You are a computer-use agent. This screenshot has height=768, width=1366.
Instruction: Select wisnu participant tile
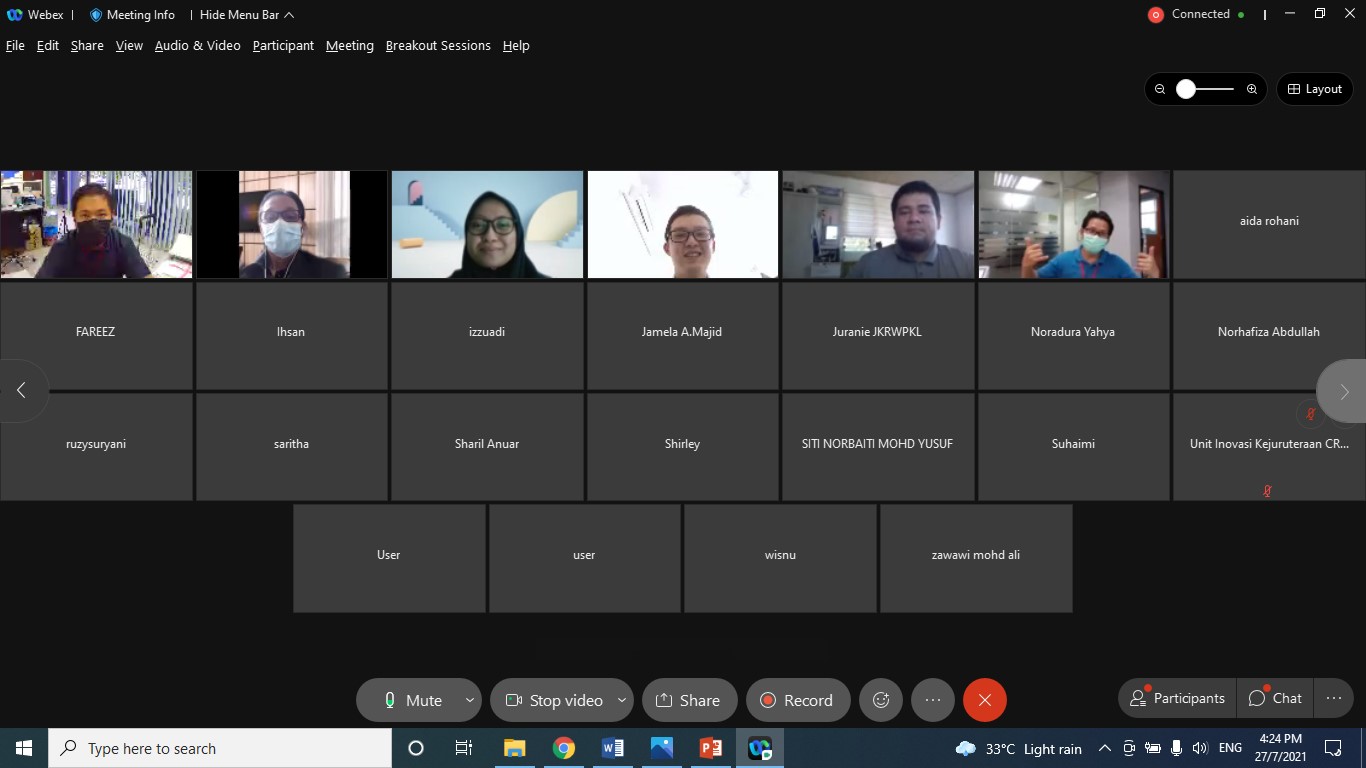click(780, 558)
